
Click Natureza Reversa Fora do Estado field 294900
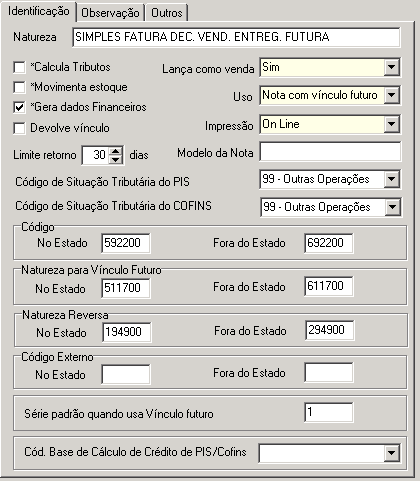tap(330, 330)
